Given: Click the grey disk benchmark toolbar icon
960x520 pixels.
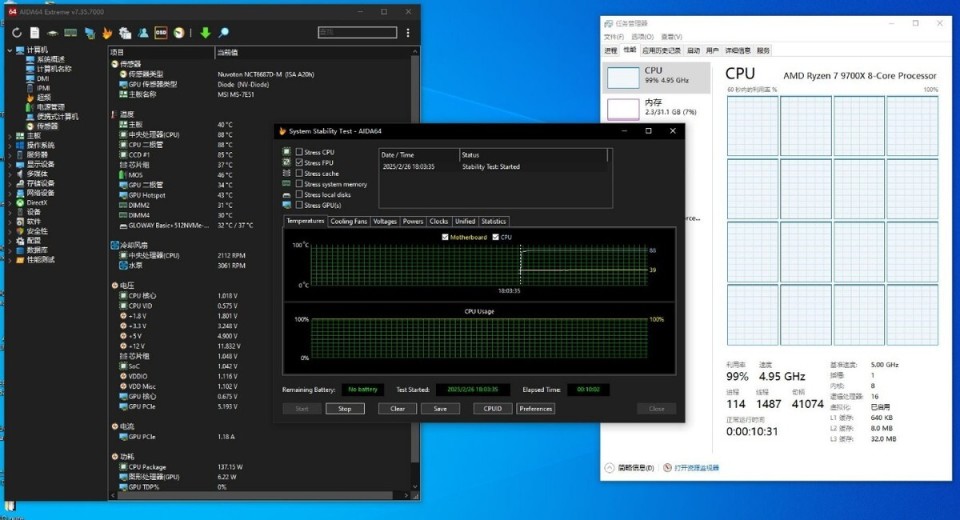Looking at the screenshot, I should click(125, 33).
